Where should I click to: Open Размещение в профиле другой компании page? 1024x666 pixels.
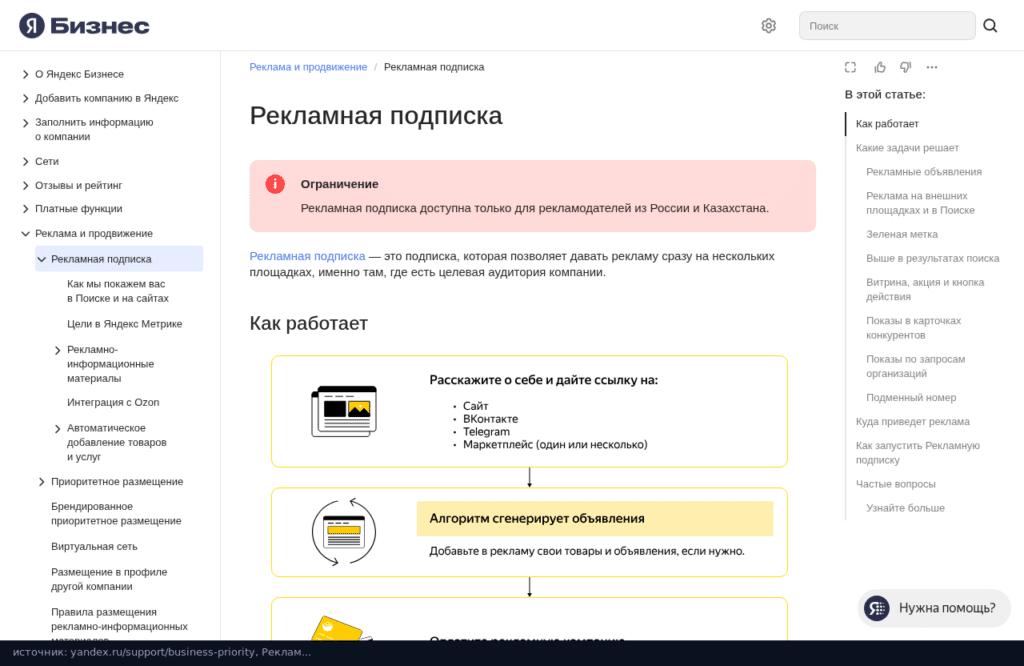109,579
